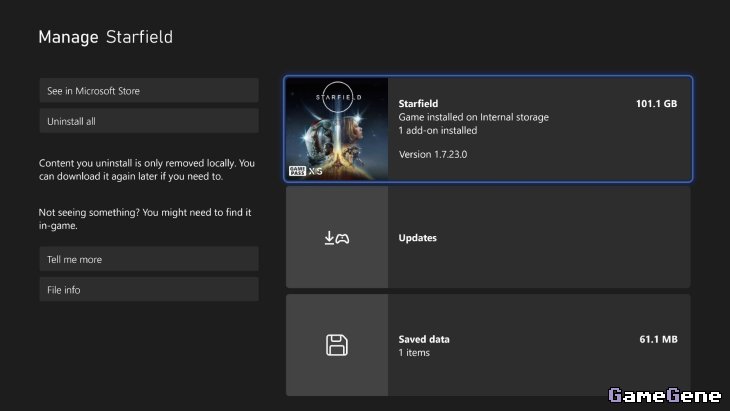Open See in Microsoft Store
The height and width of the screenshot is (411, 730).
point(149,90)
